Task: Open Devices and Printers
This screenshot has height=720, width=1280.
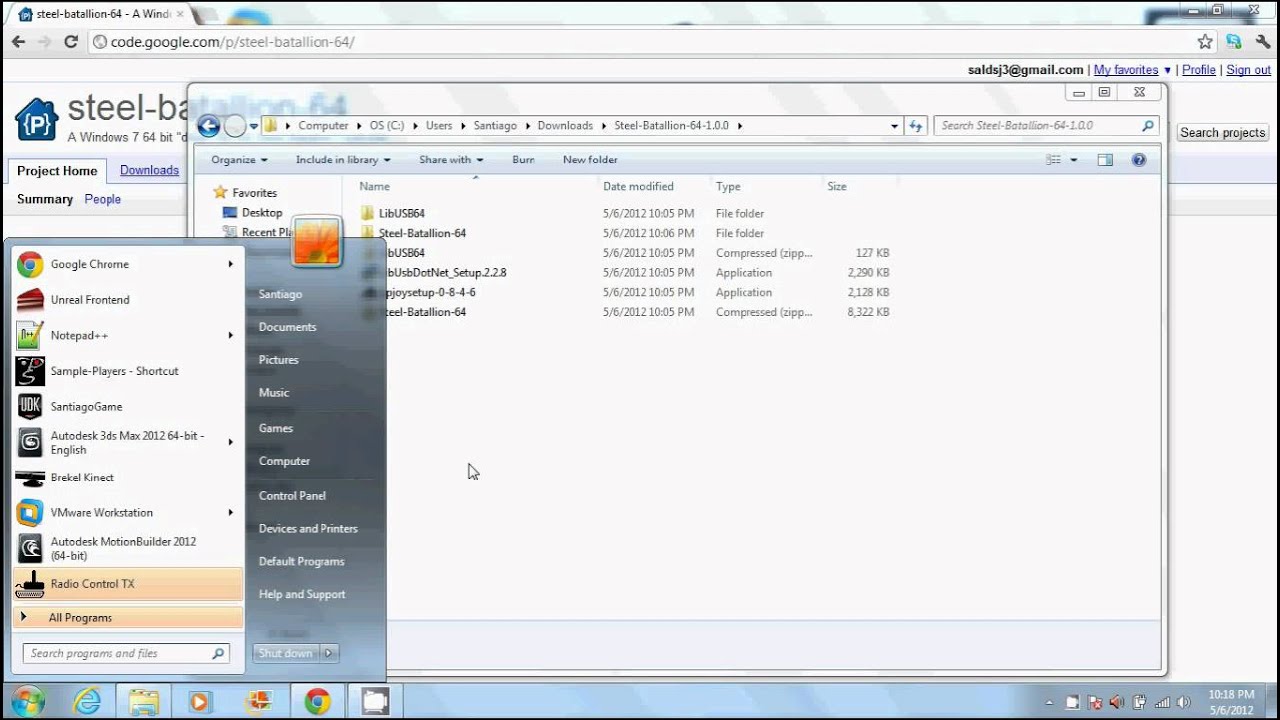Action: [x=308, y=529]
